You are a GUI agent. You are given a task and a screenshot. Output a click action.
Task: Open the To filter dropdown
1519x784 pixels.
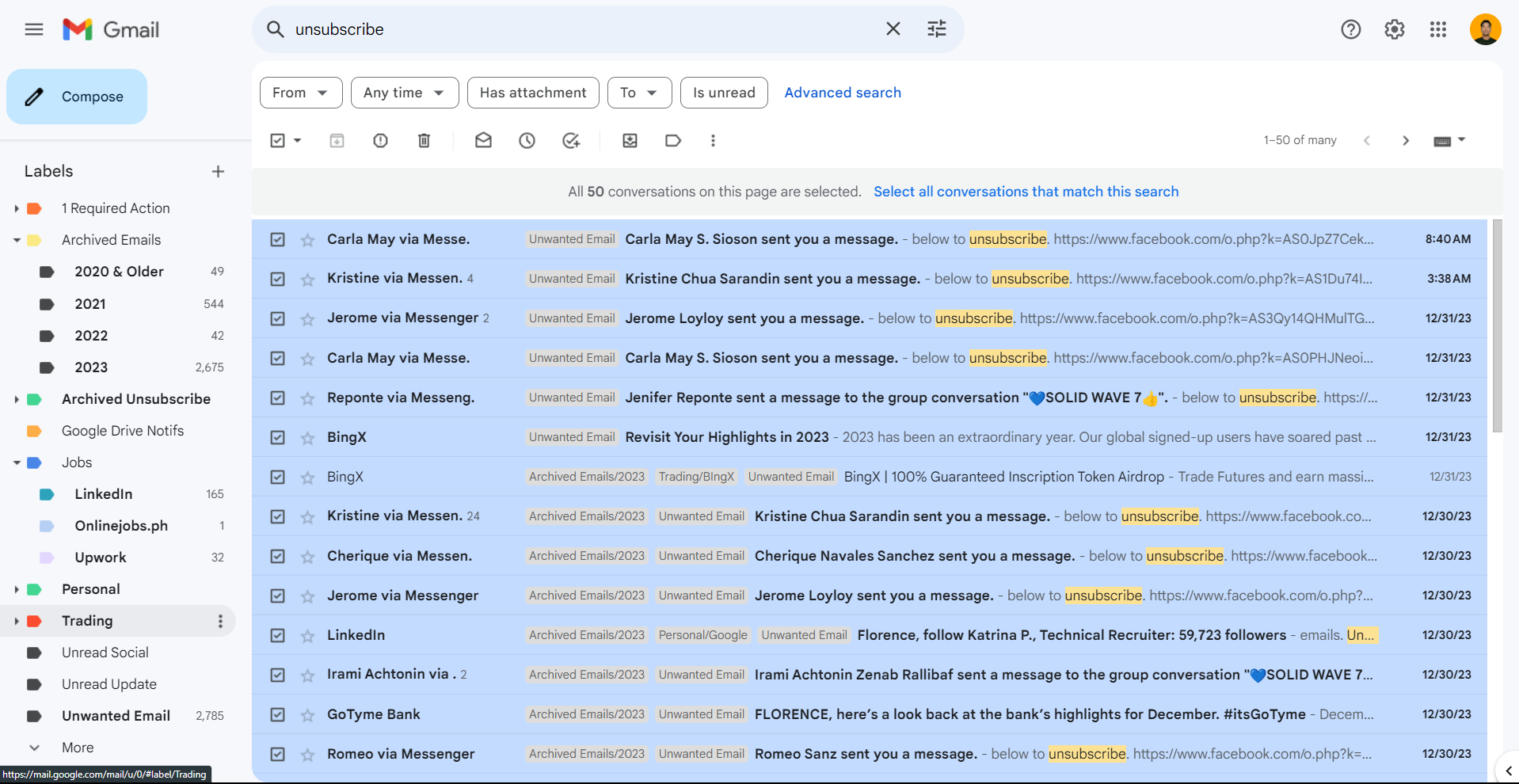pos(640,93)
